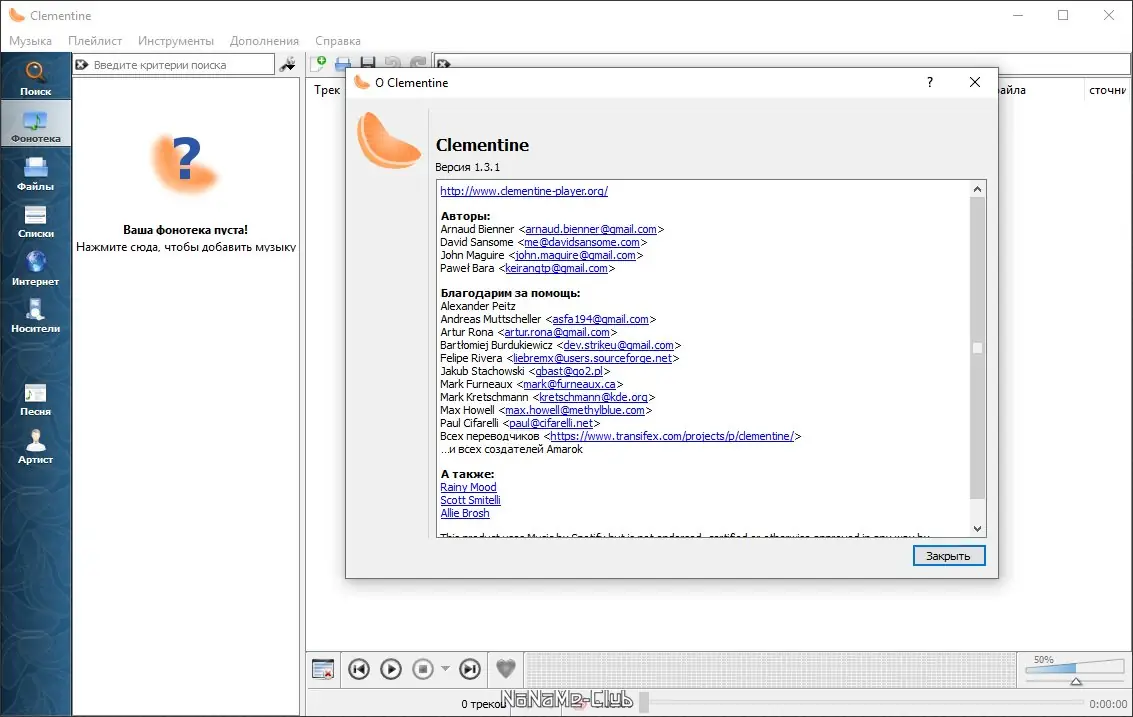
Task: Click qbast@go2.pl email link
Action: point(569,371)
